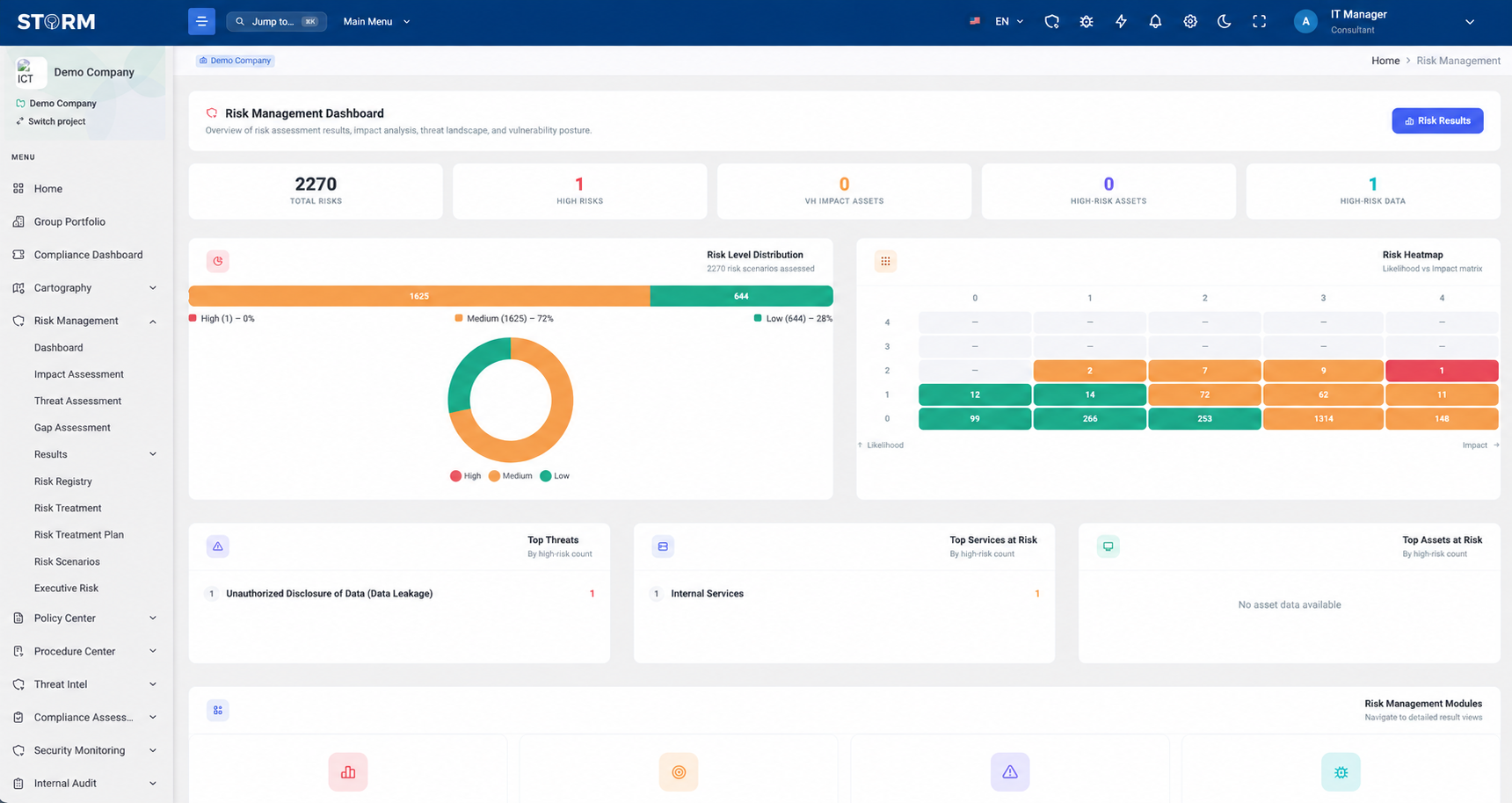1512x803 pixels.
Task: Click Switch project link
Action: [51, 121]
